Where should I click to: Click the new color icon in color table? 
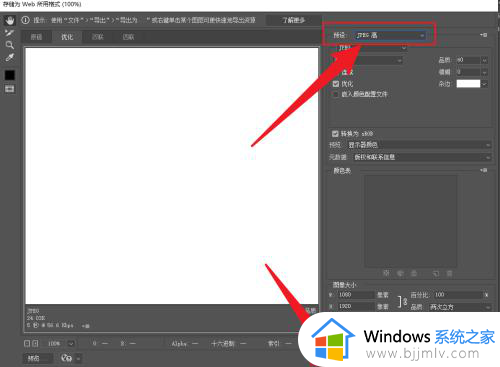pos(436,273)
